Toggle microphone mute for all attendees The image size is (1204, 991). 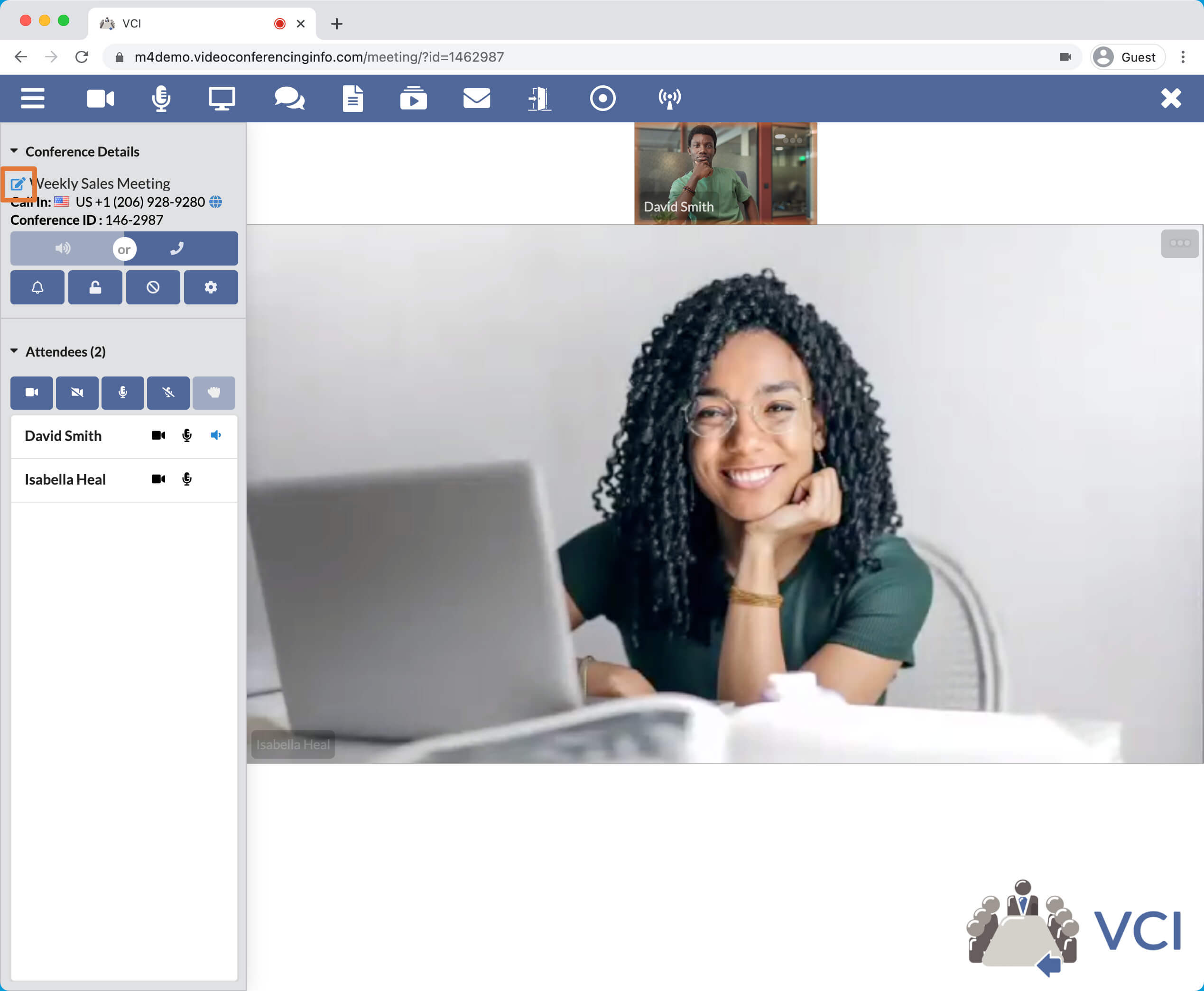pyautogui.click(x=168, y=392)
